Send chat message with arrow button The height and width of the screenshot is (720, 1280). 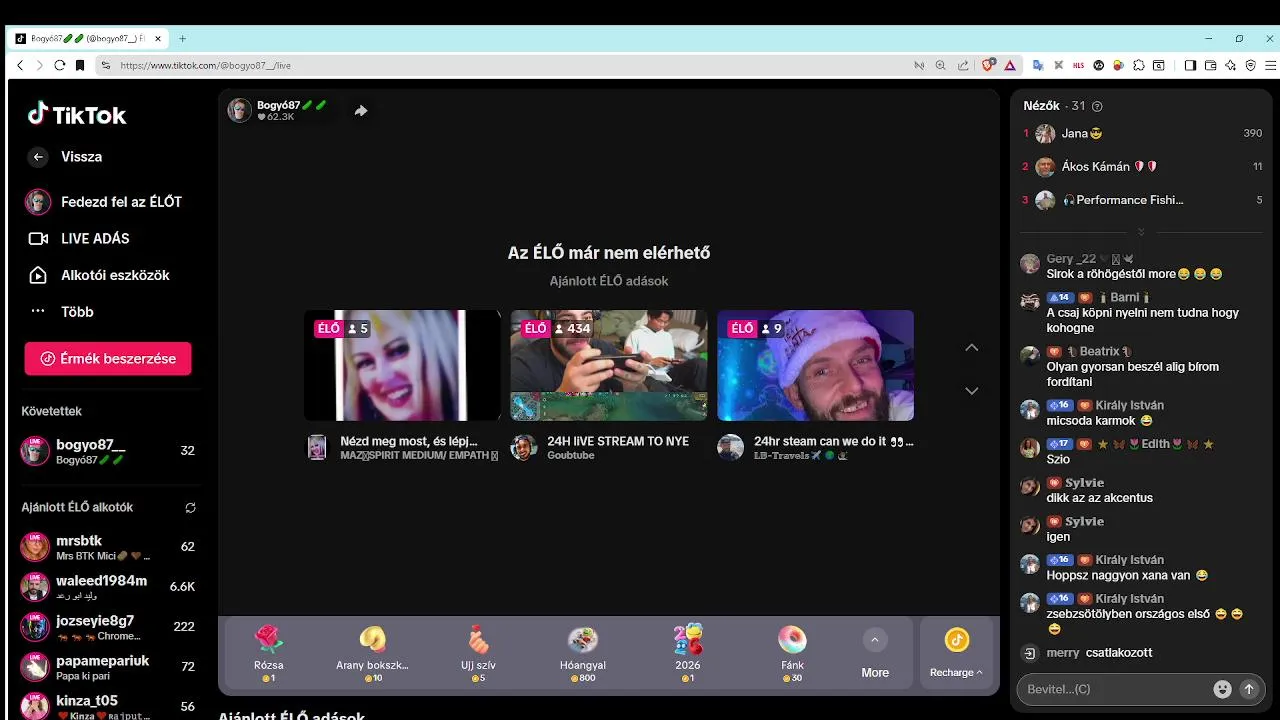pos(1248,689)
